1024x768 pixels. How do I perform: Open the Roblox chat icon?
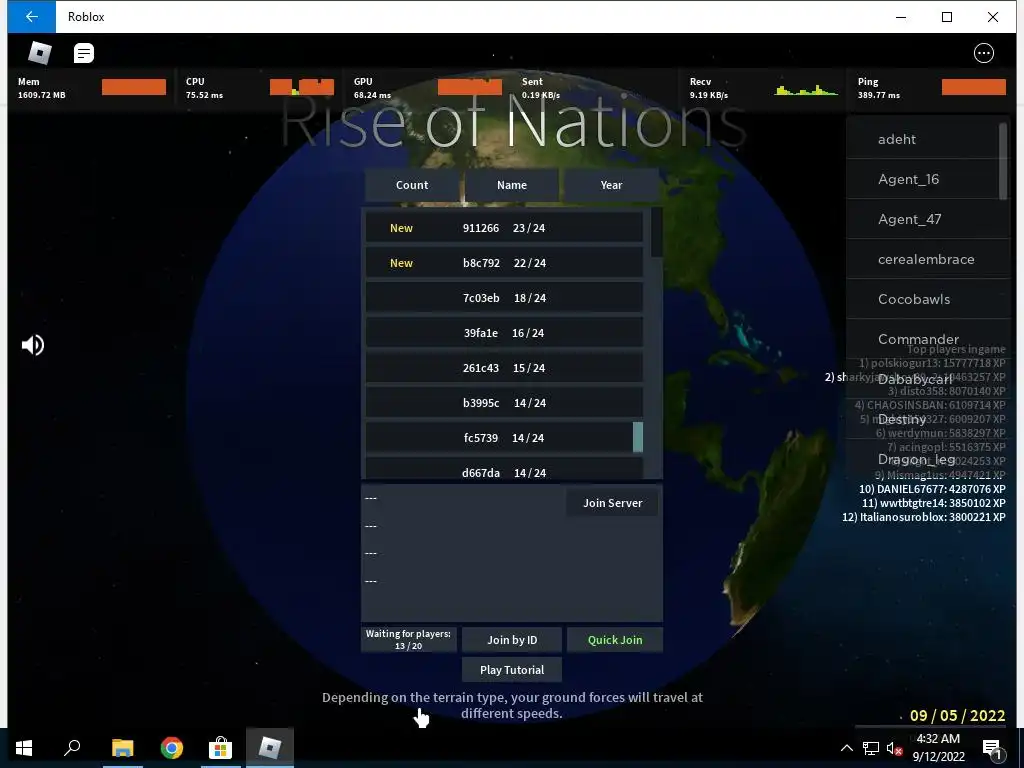point(84,53)
